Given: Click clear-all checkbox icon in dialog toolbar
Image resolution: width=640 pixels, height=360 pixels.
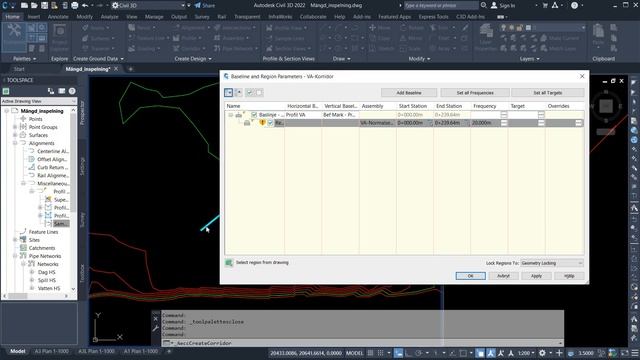Looking at the screenshot, I should click(x=259, y=93).
